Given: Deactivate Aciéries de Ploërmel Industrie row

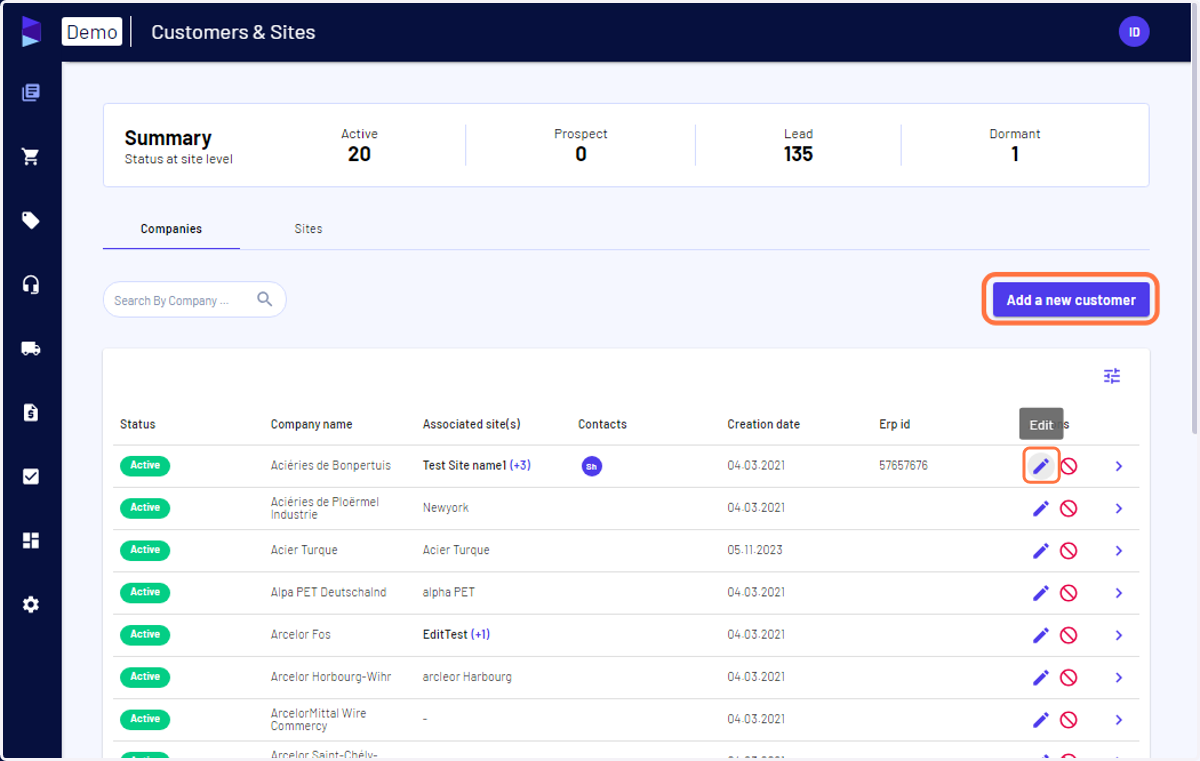Looking at the screenshot, I should 1068,508.
